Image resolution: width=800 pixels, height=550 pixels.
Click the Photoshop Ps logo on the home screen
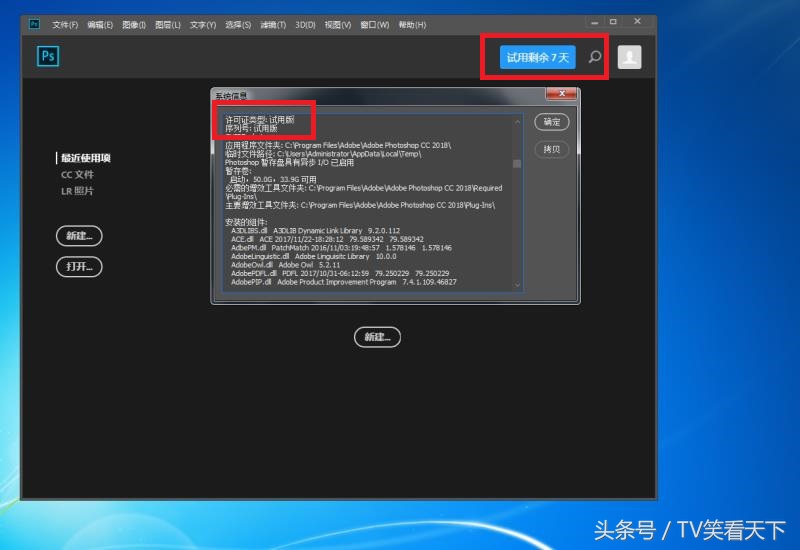48,56
